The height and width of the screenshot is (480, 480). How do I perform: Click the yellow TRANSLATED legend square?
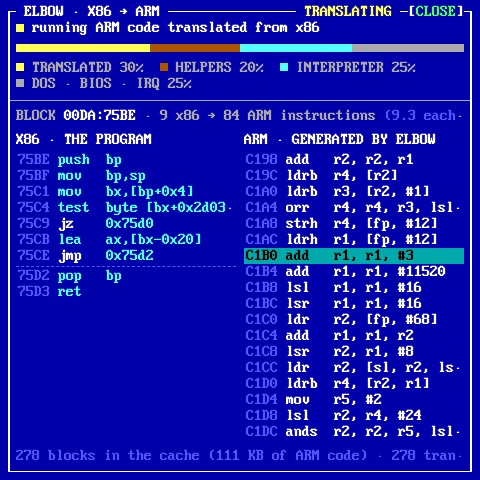click(20, 67)
